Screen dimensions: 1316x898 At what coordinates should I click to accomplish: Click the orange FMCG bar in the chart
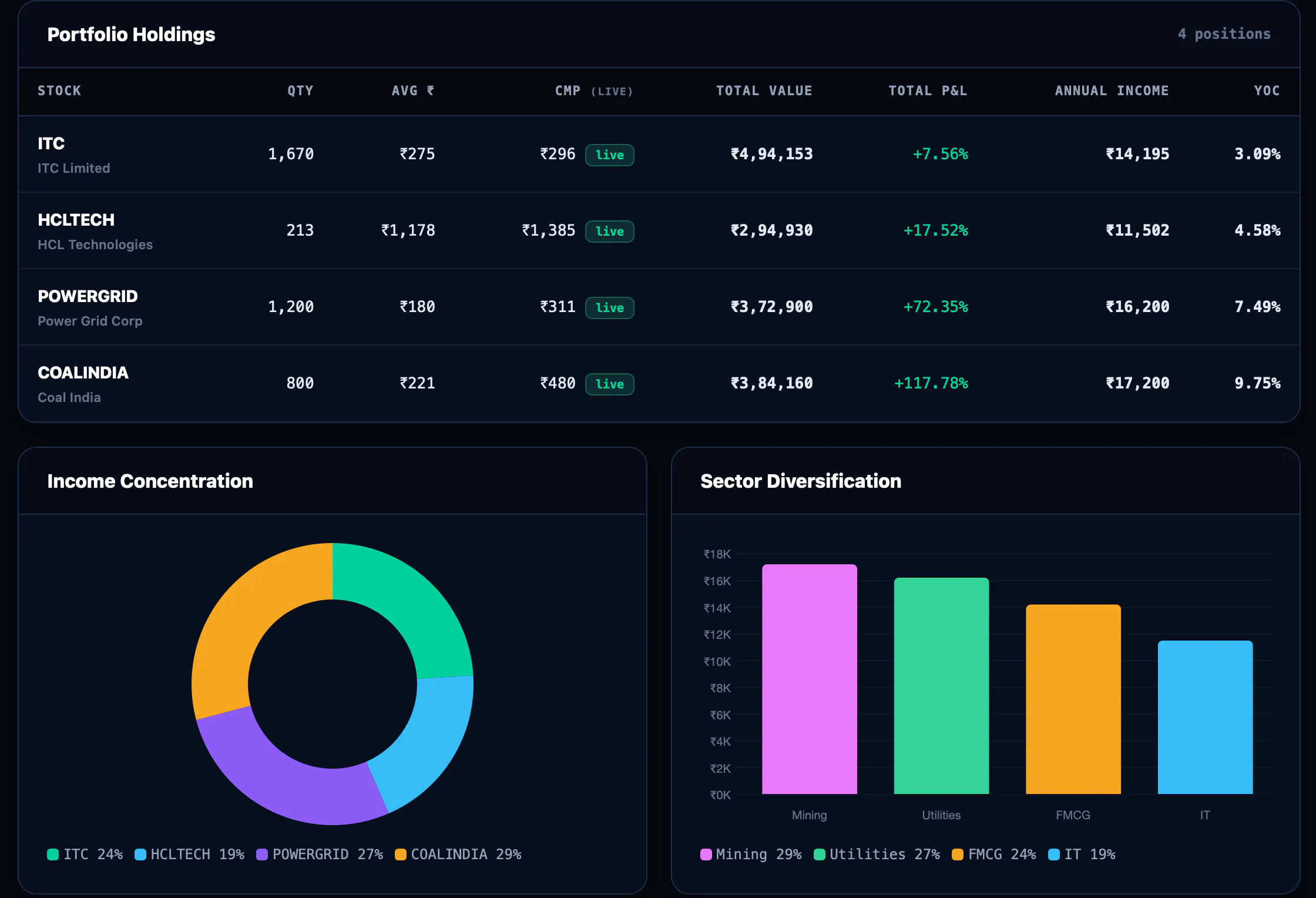pos(1073,699)
